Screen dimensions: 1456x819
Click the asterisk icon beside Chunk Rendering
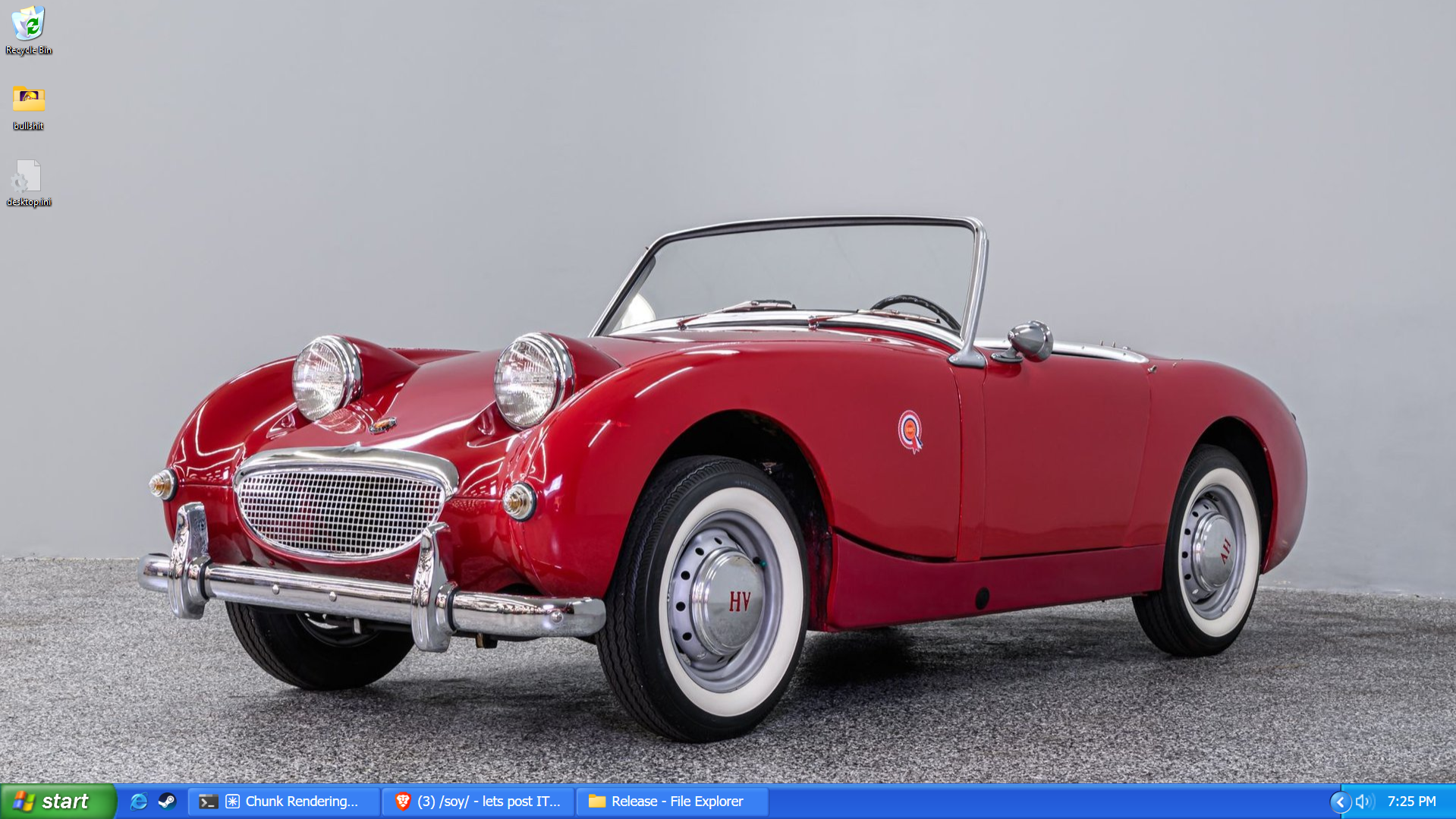(x=233, y=802)
